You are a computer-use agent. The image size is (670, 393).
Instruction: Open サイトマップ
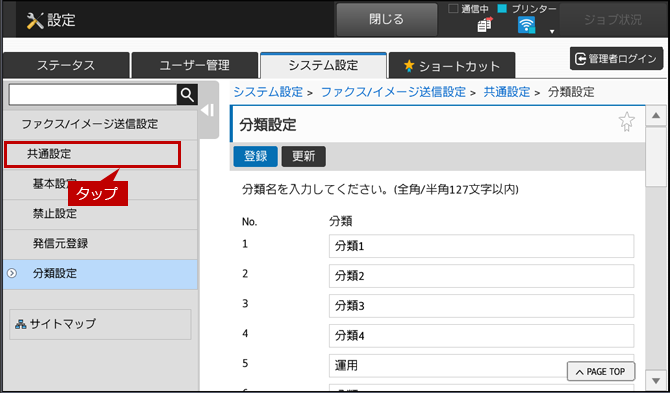[x=100, y=324]
